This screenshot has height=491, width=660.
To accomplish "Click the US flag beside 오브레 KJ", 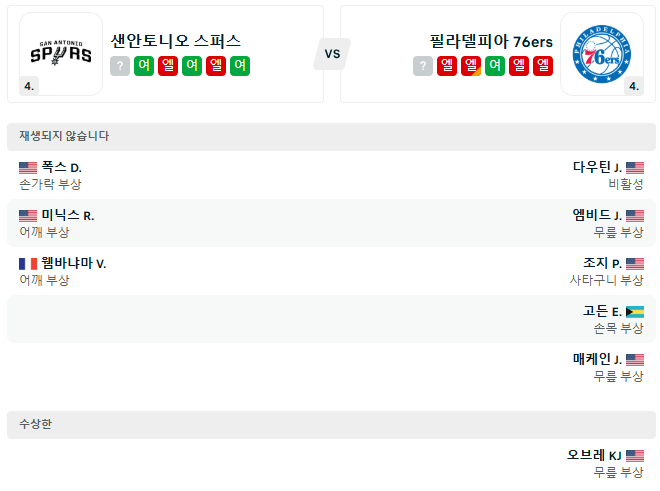I will point(635,455).
